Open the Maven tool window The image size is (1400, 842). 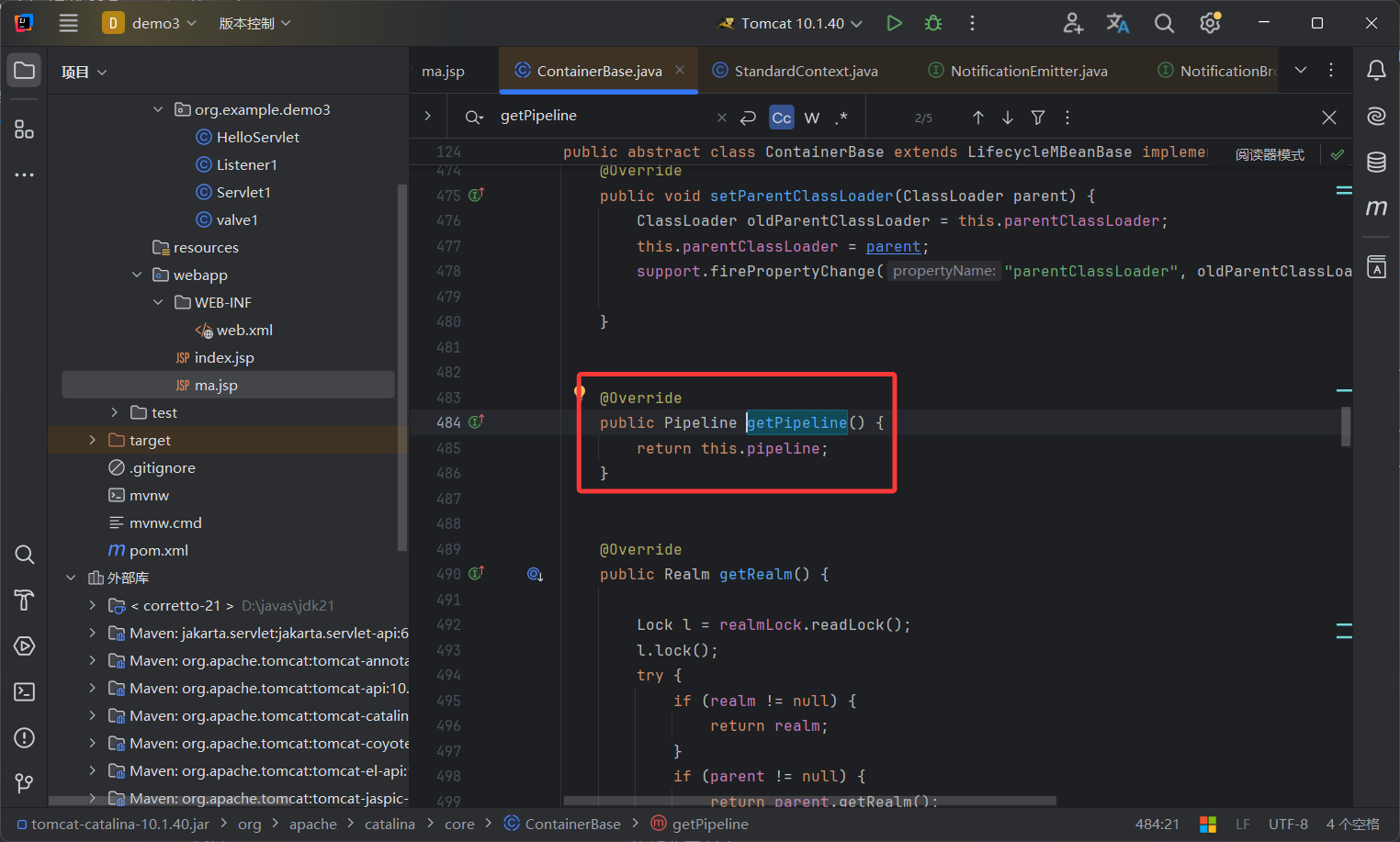(x=1375, y=208)
